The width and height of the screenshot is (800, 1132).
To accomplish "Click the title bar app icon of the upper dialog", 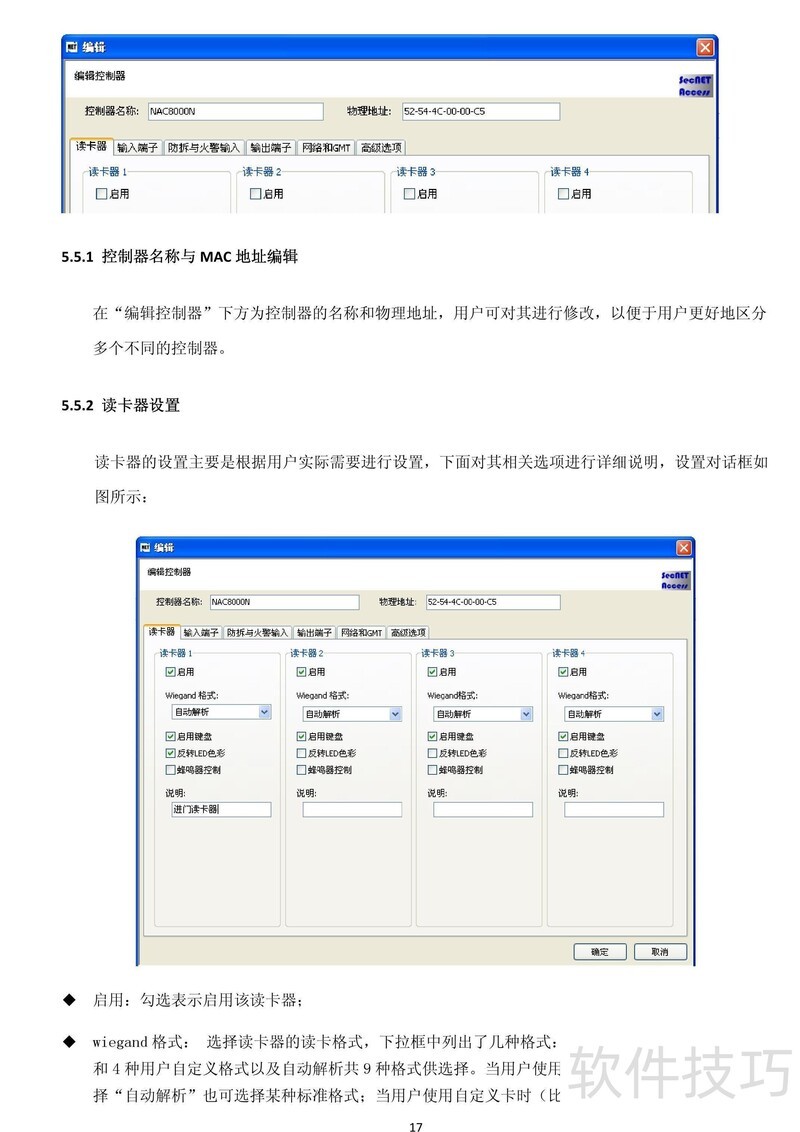I will pyautogui.click(x=71, y=47).
